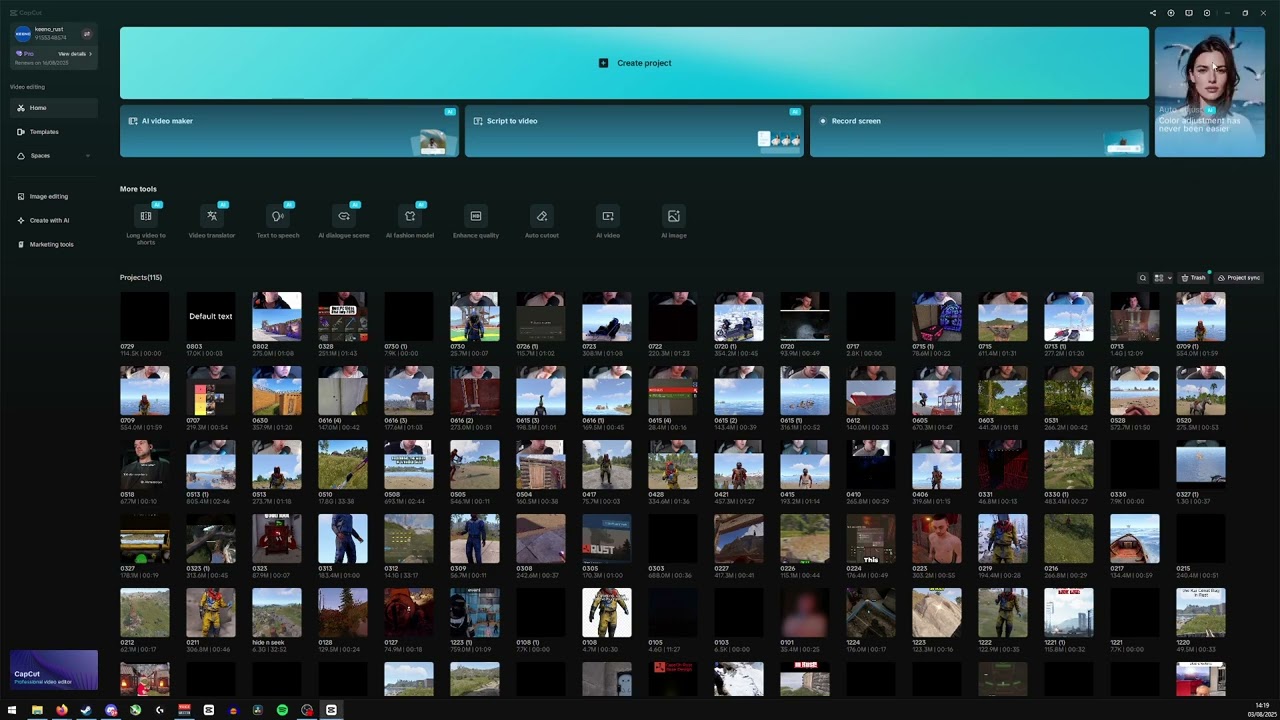Start the Record screen feature
The height and width of the screenshot is (720, 1280).
[x=979, y=131]
